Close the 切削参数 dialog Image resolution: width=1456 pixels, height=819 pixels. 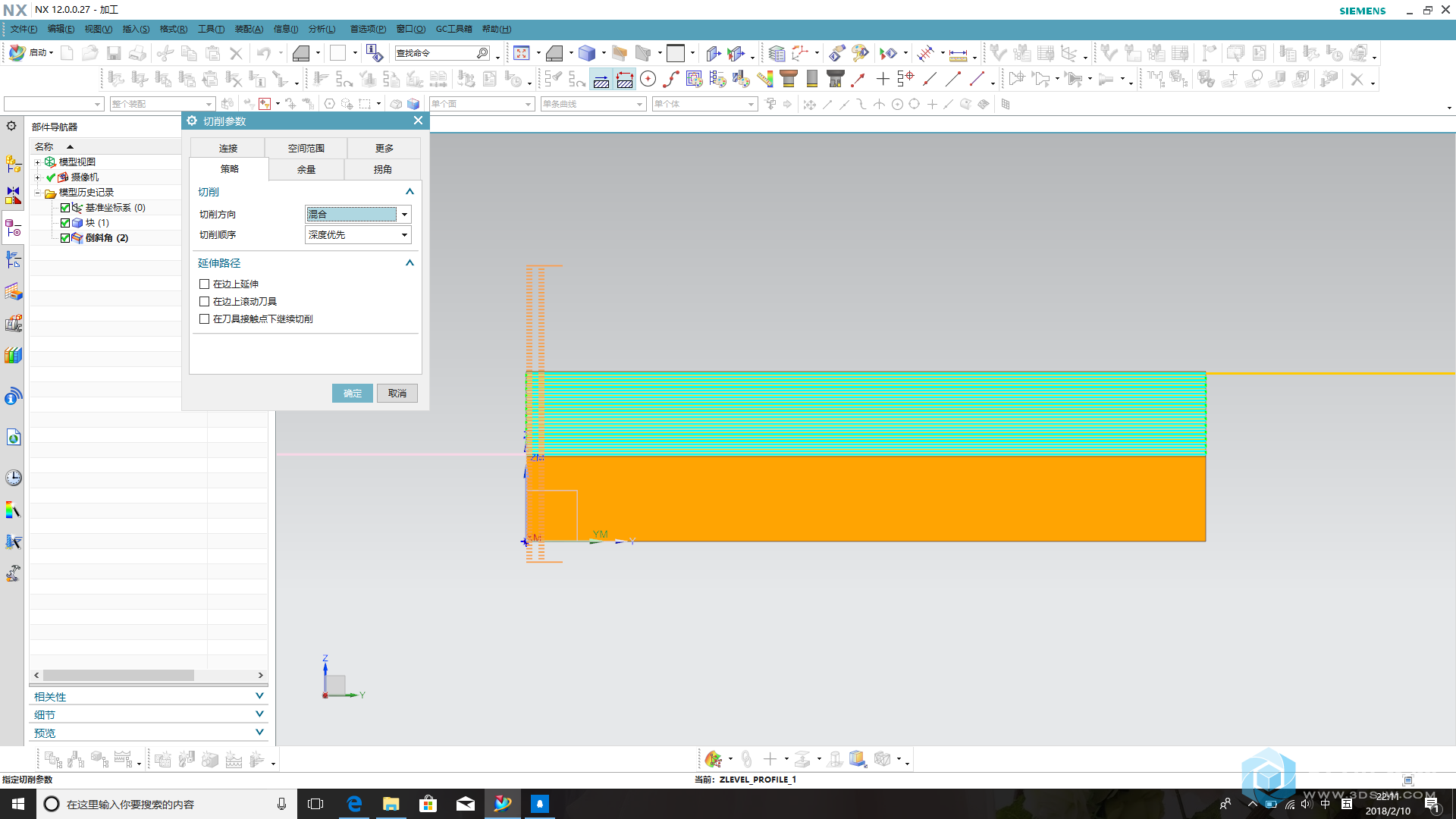418,121
